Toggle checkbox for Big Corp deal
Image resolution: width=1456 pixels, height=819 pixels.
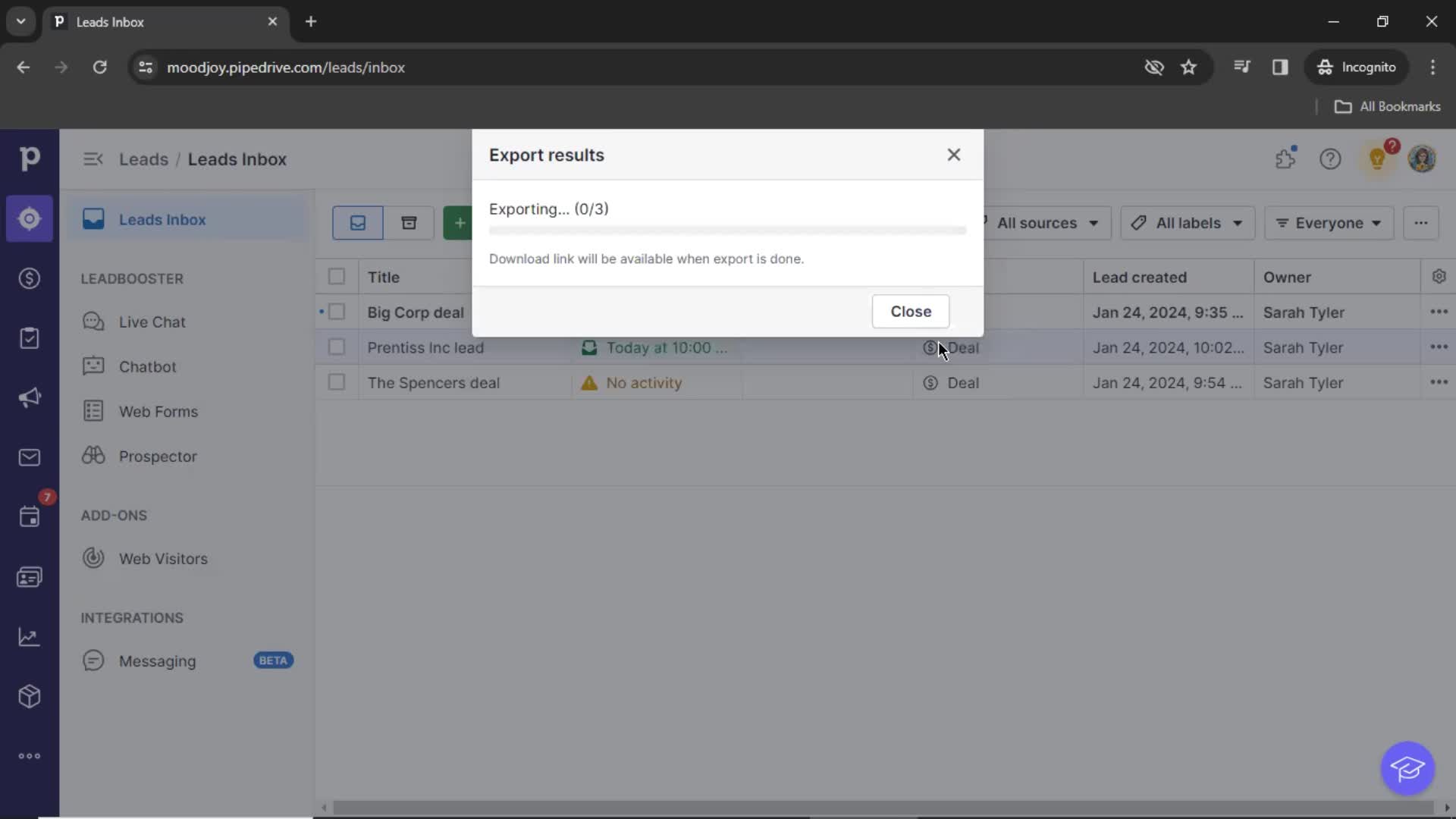336,312
